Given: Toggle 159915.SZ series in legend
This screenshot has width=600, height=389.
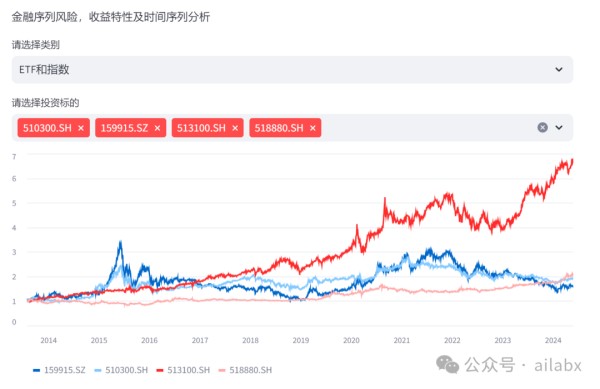Looking at the screenshot, I should click(x=59, y=370).
